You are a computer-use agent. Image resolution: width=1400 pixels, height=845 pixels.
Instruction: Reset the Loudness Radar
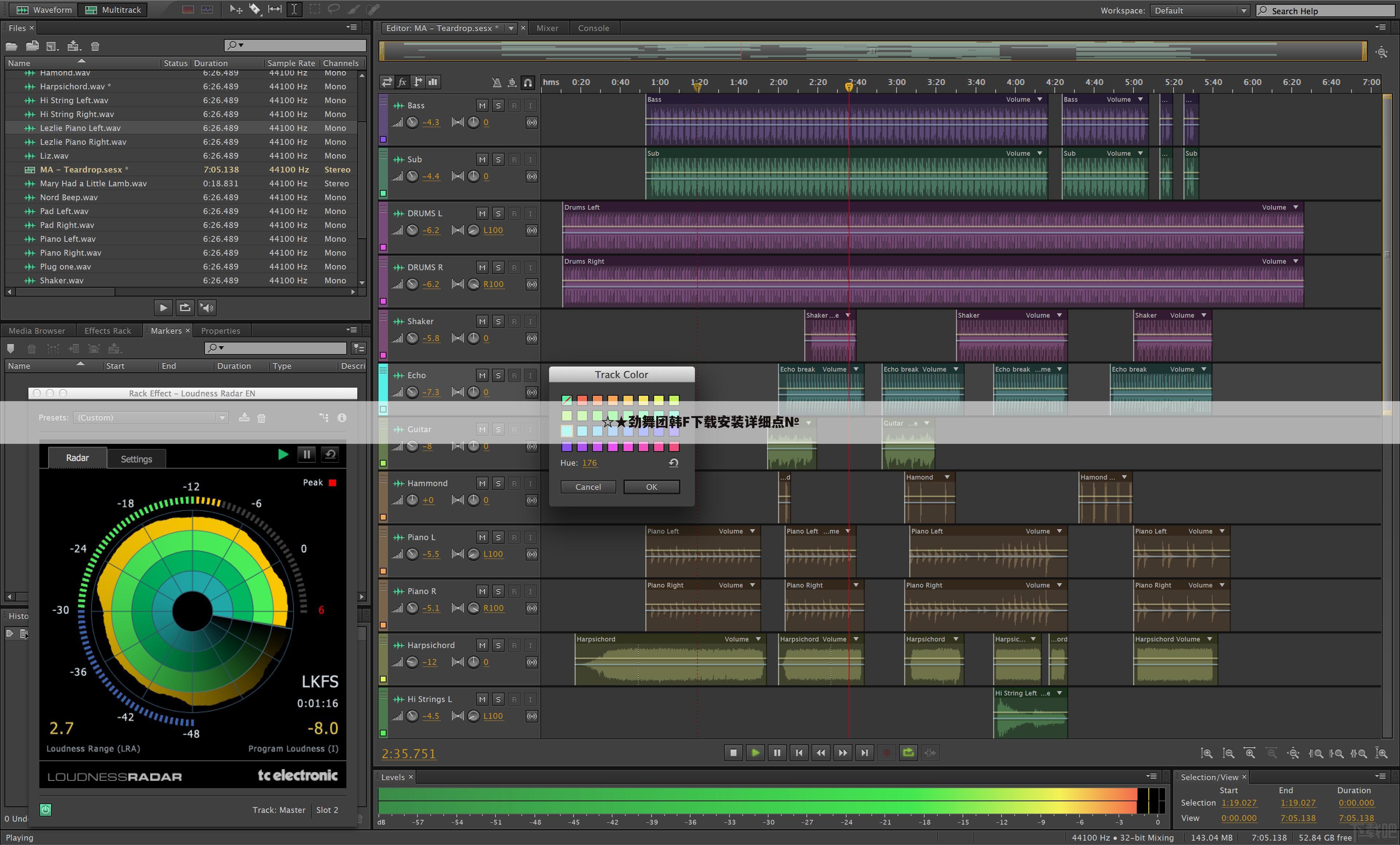click(331, 455)
